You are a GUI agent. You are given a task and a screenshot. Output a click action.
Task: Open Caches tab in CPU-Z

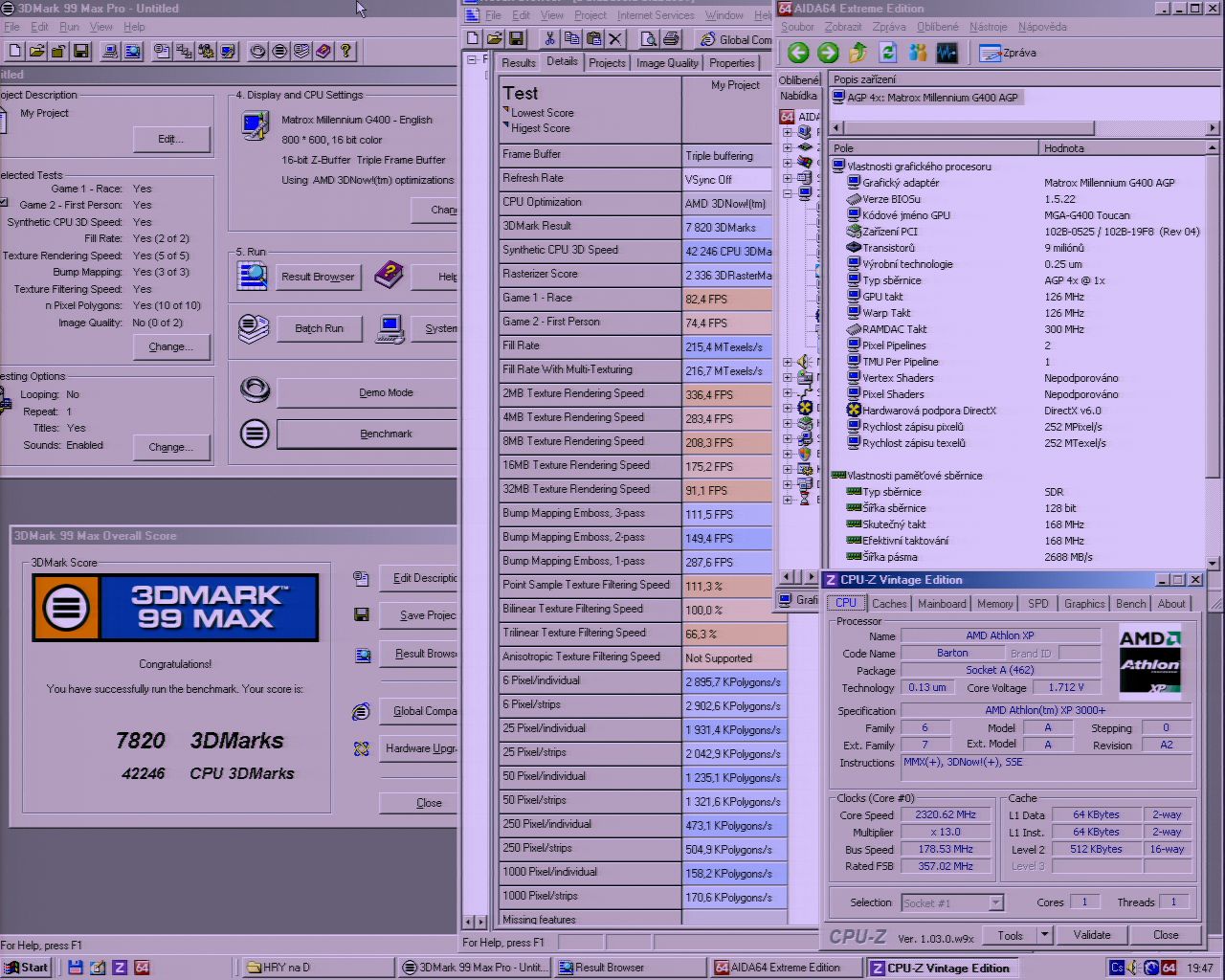tap(889, 604)
